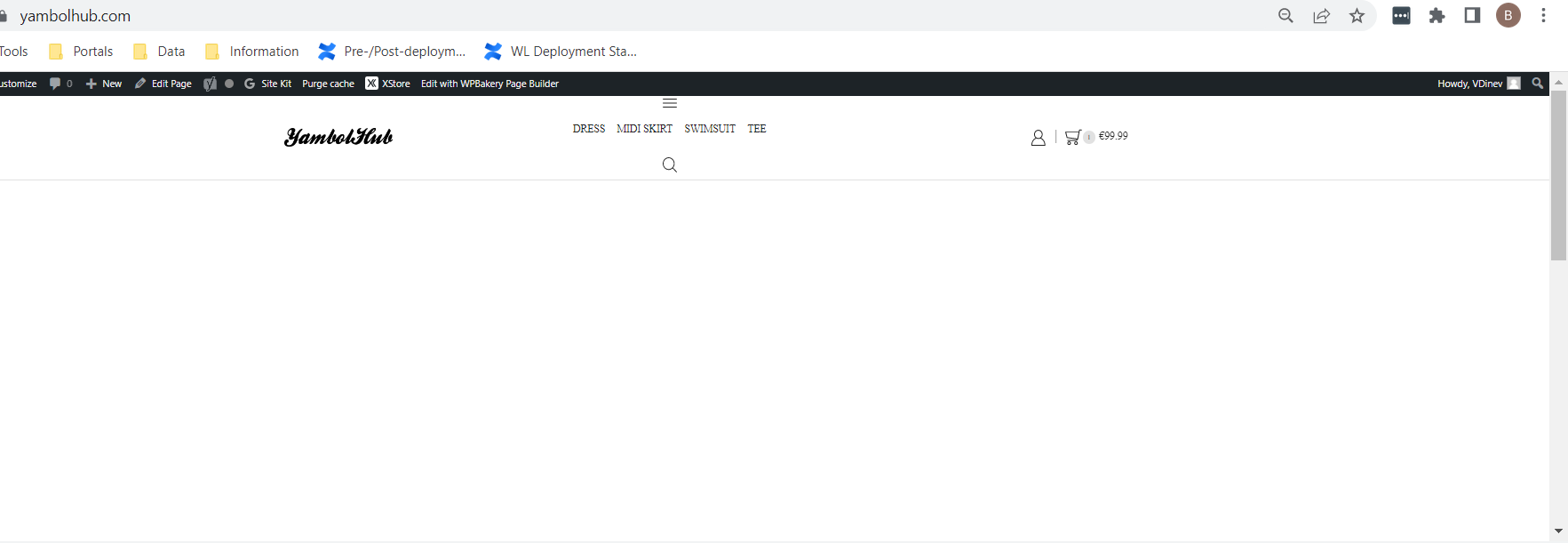Click New in the WordPress admin bar
Viewport: 1568px width, 543px height.
pos(104,84)
